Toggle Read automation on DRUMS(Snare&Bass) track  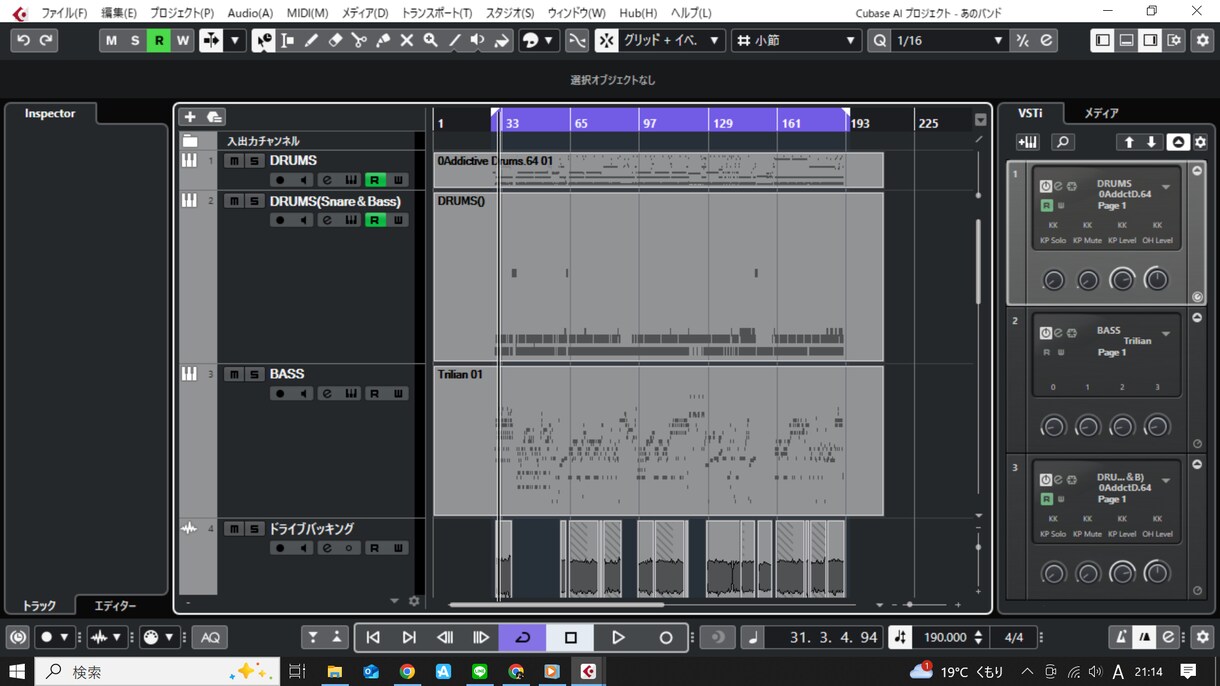click(x=374, y=220)
